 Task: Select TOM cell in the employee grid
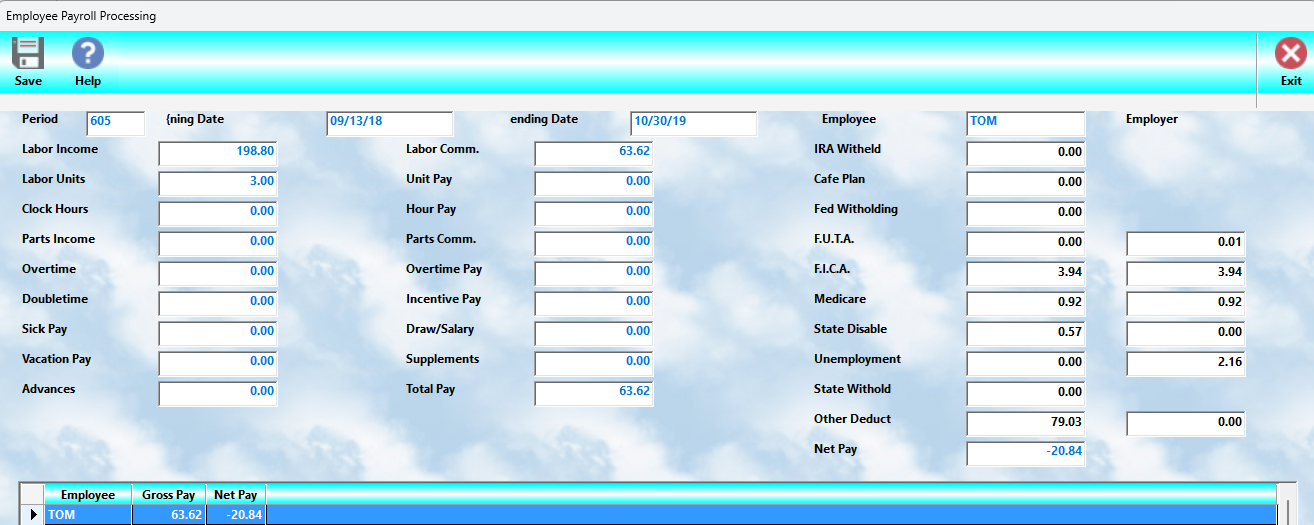[88, 516]
